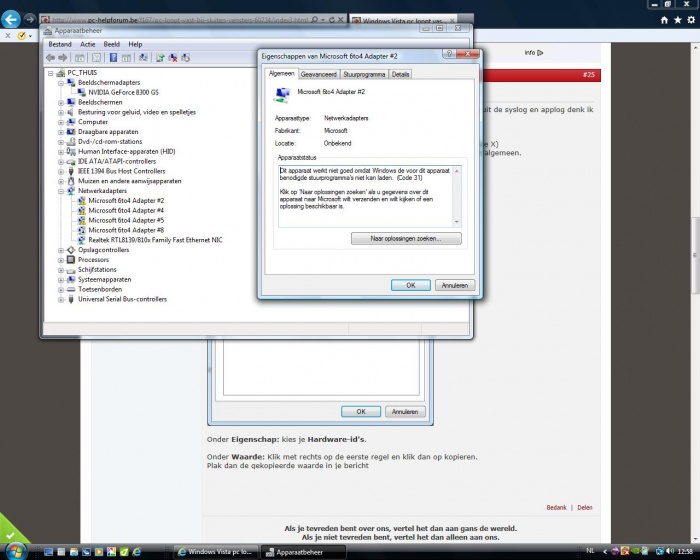
Task: Click disable device toolbar icon with red X
Action: pyautogui.click(x=173, y=58)
